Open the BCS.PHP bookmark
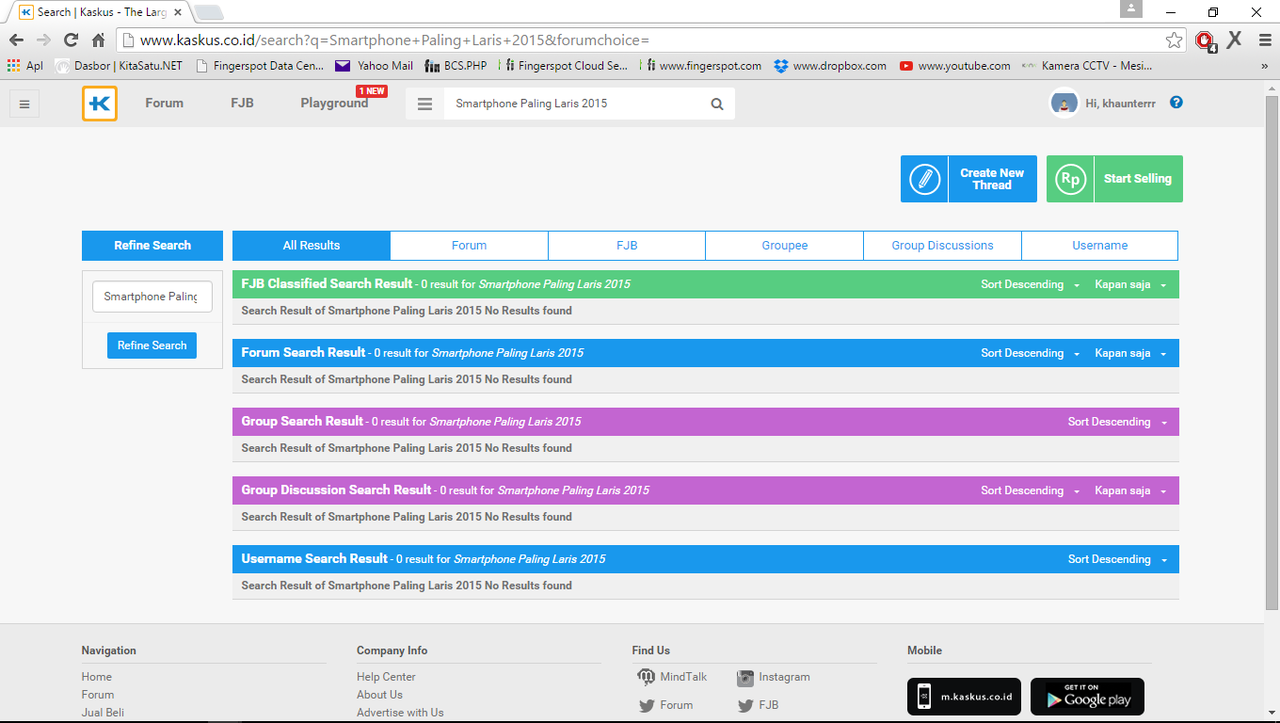 (x=455, y=66)
